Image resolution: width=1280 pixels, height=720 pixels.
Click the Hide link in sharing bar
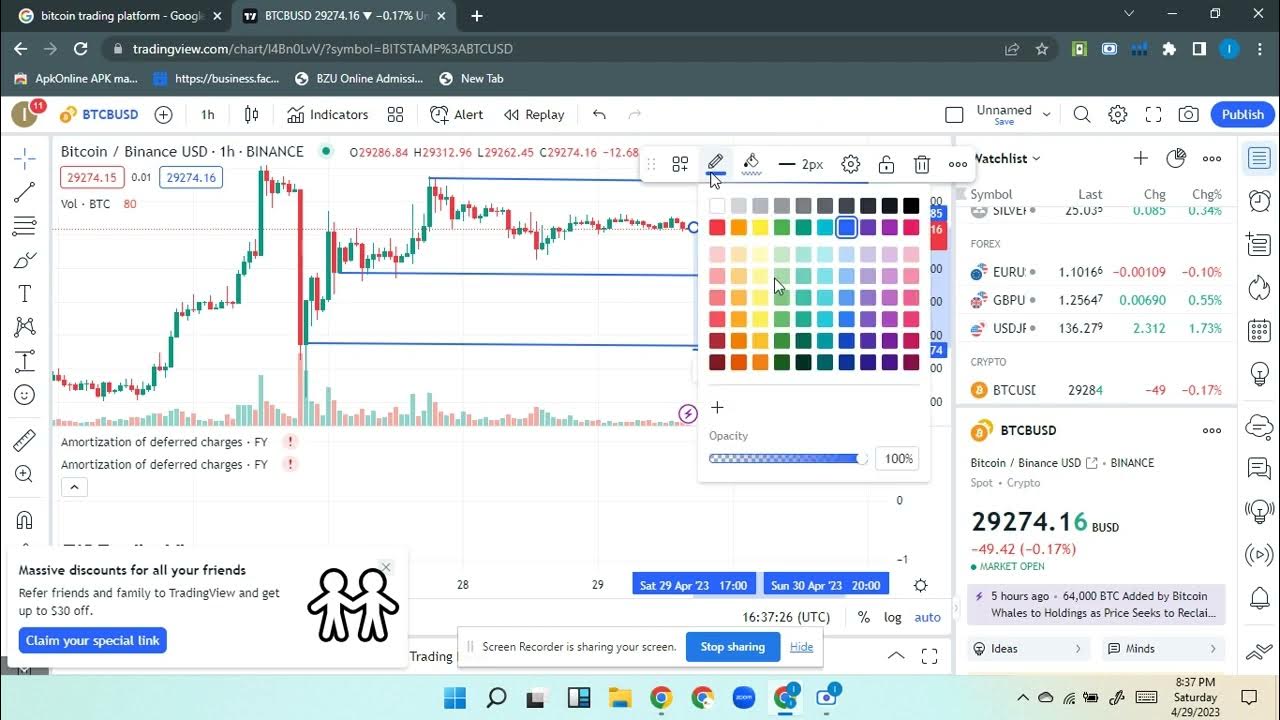(x=802, y=647)
